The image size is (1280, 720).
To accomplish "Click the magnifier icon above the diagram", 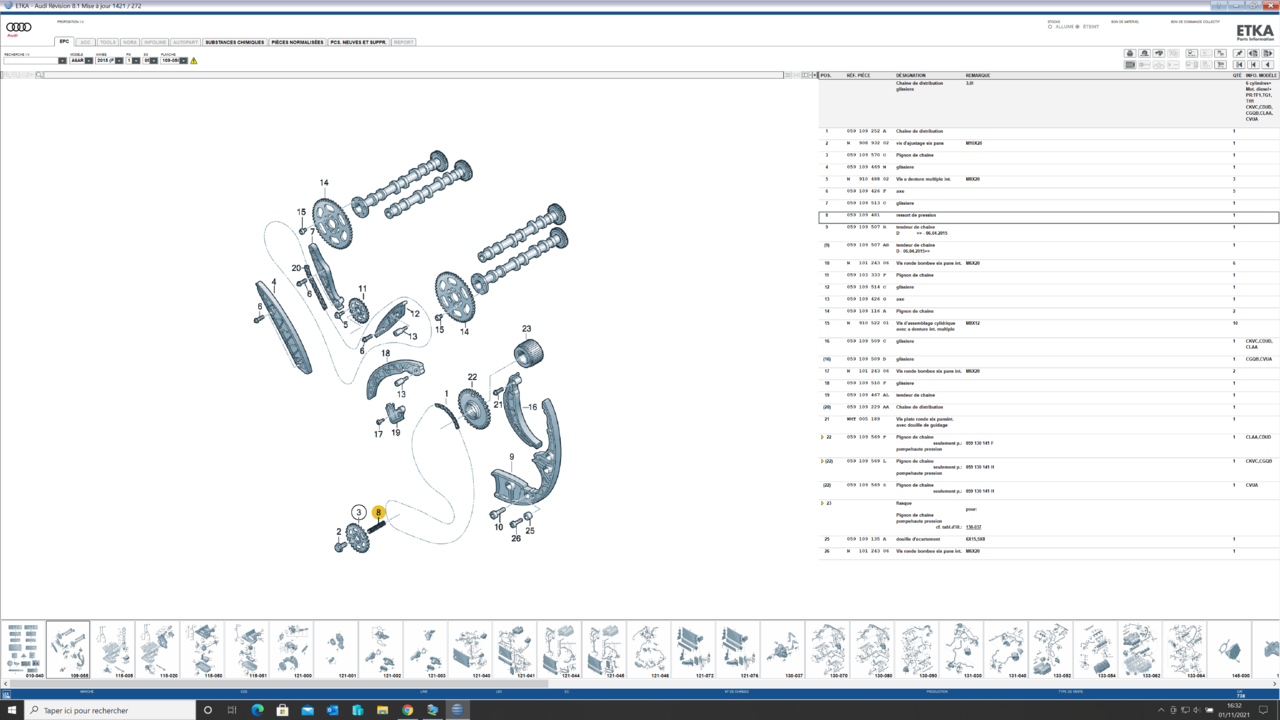I will [40, 75].
